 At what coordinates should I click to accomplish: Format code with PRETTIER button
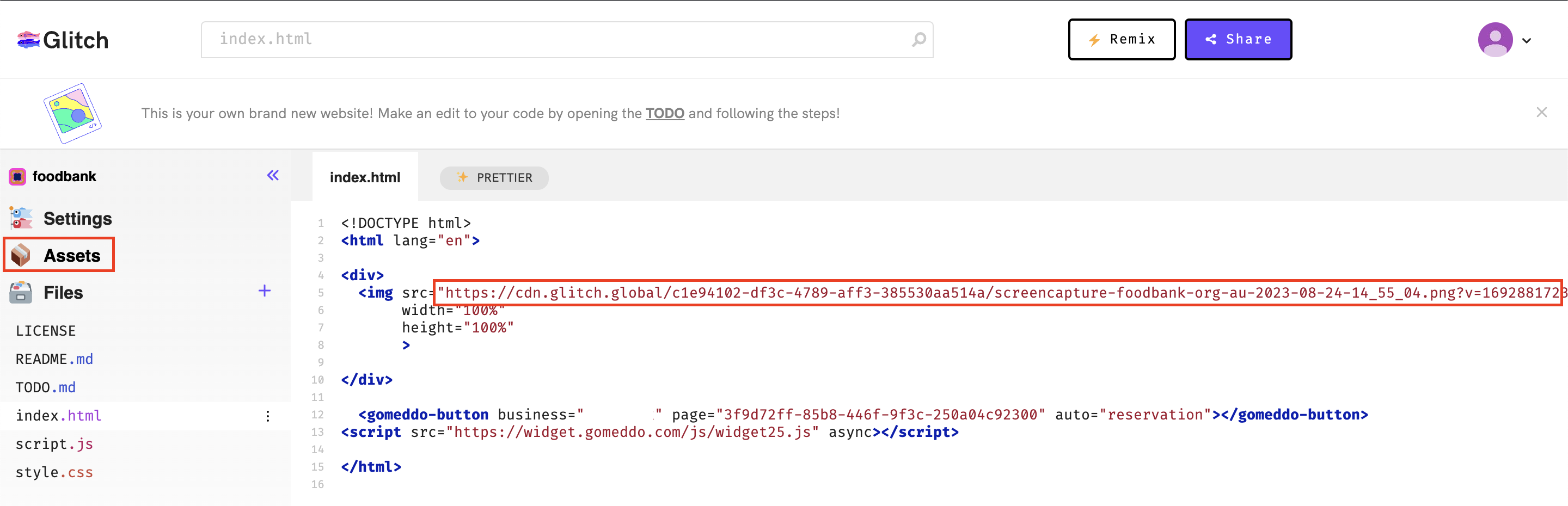tap(494, 177)
